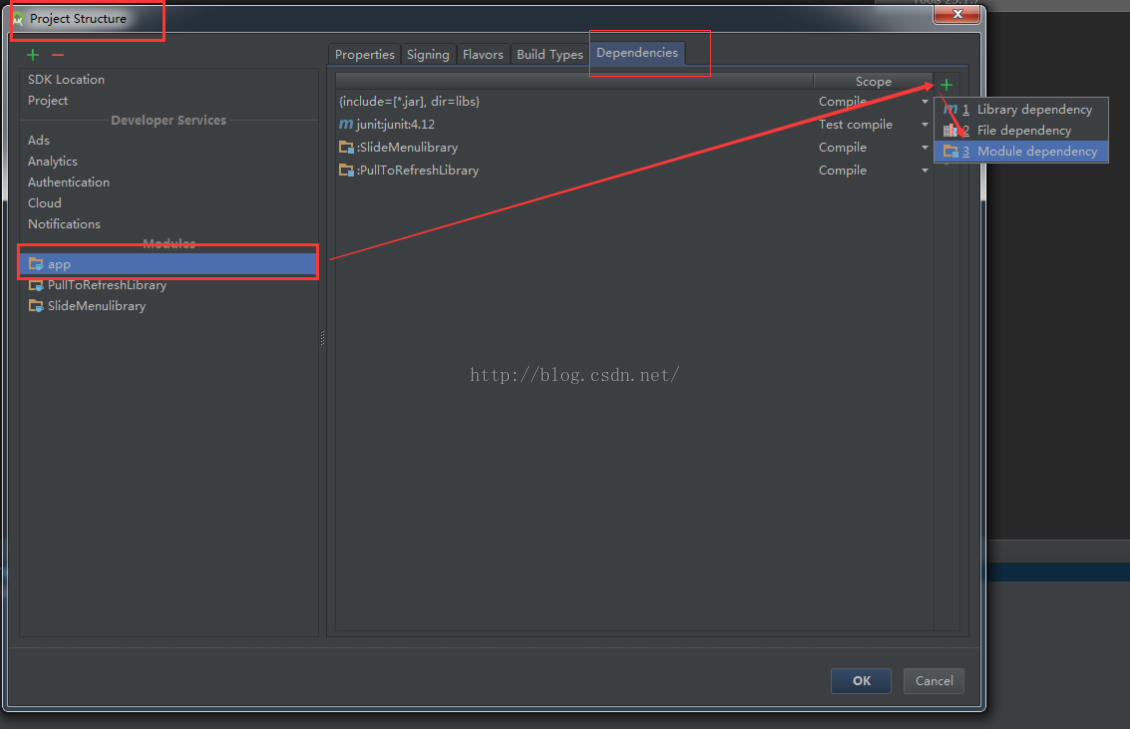
Task: Switch to the Properties tab
Action: coord(365,54)
